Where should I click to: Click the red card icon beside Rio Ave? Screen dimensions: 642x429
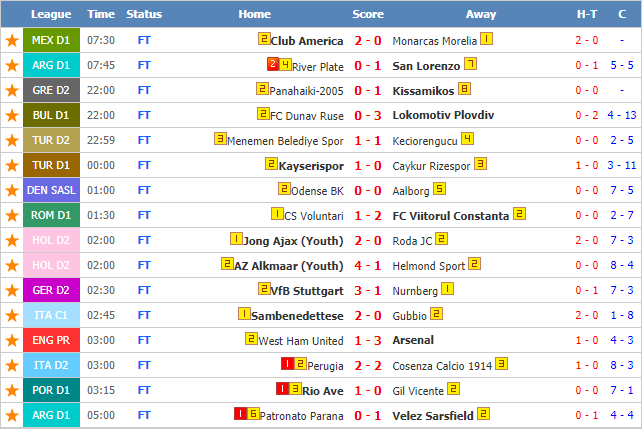pos(283,388)
